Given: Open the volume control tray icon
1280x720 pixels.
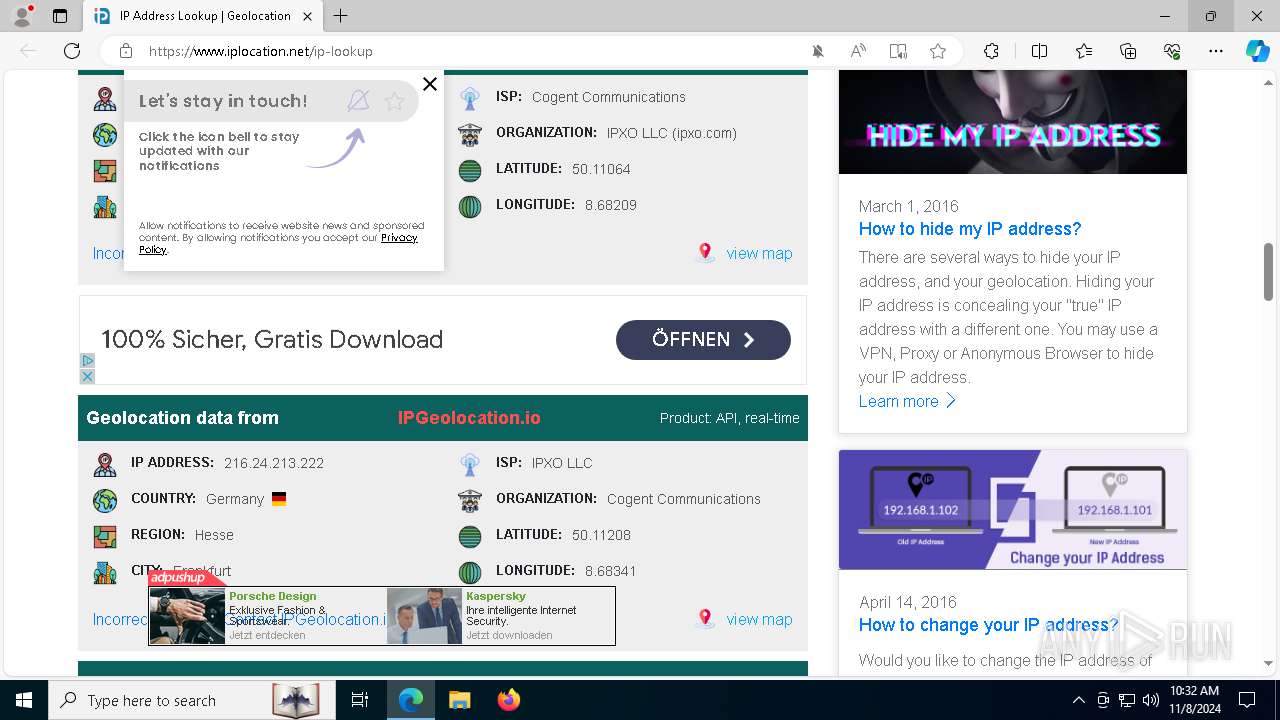Looking at the screenshot, I should 1151,700.
